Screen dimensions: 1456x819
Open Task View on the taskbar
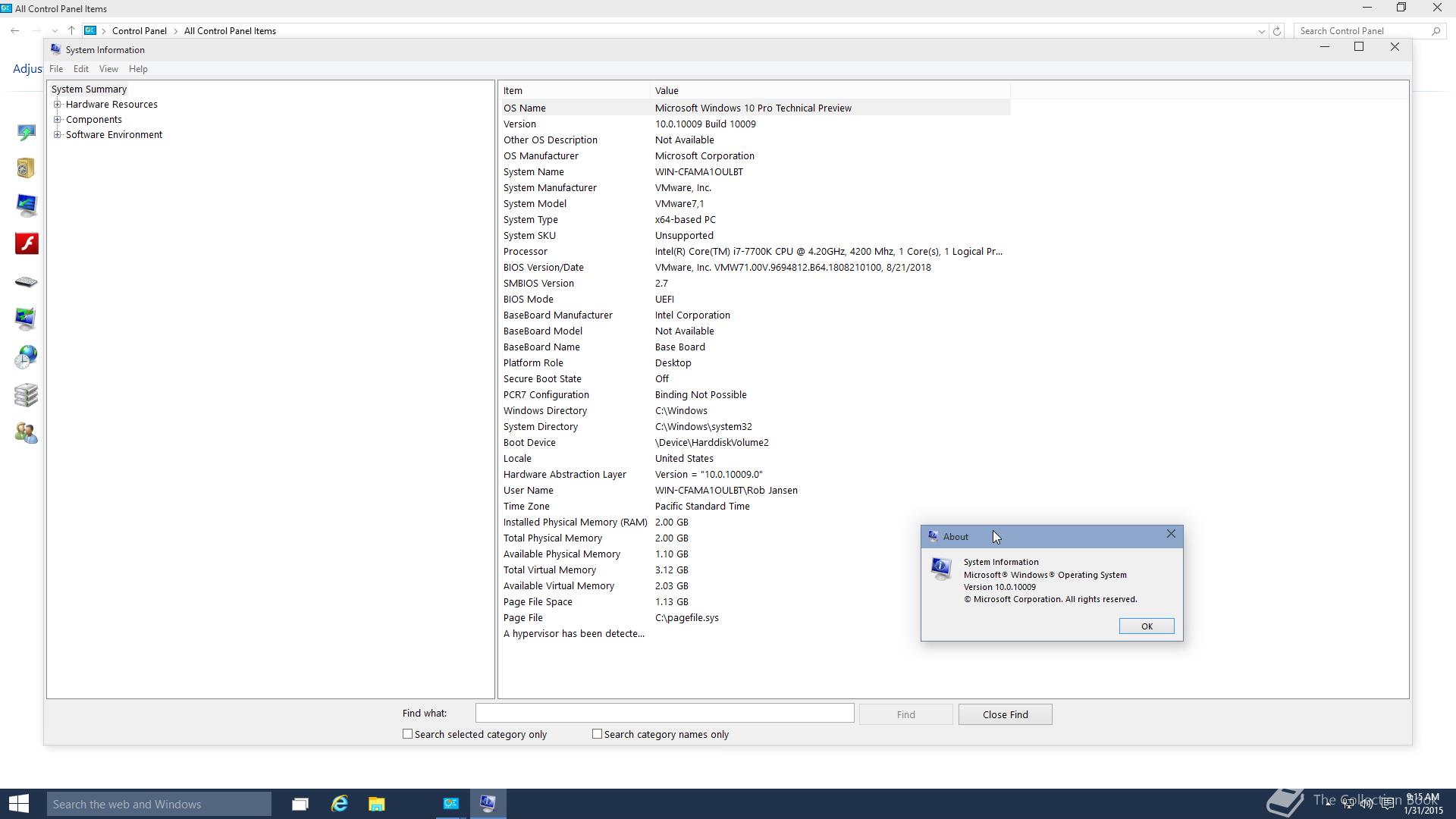tap(300, 804)
